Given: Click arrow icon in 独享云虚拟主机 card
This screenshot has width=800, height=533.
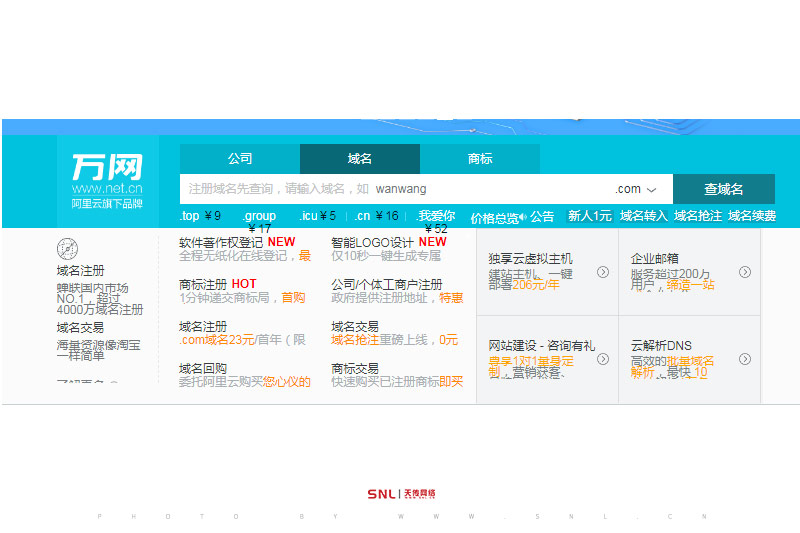Looking at the screenshot, I should click(603, 272).
